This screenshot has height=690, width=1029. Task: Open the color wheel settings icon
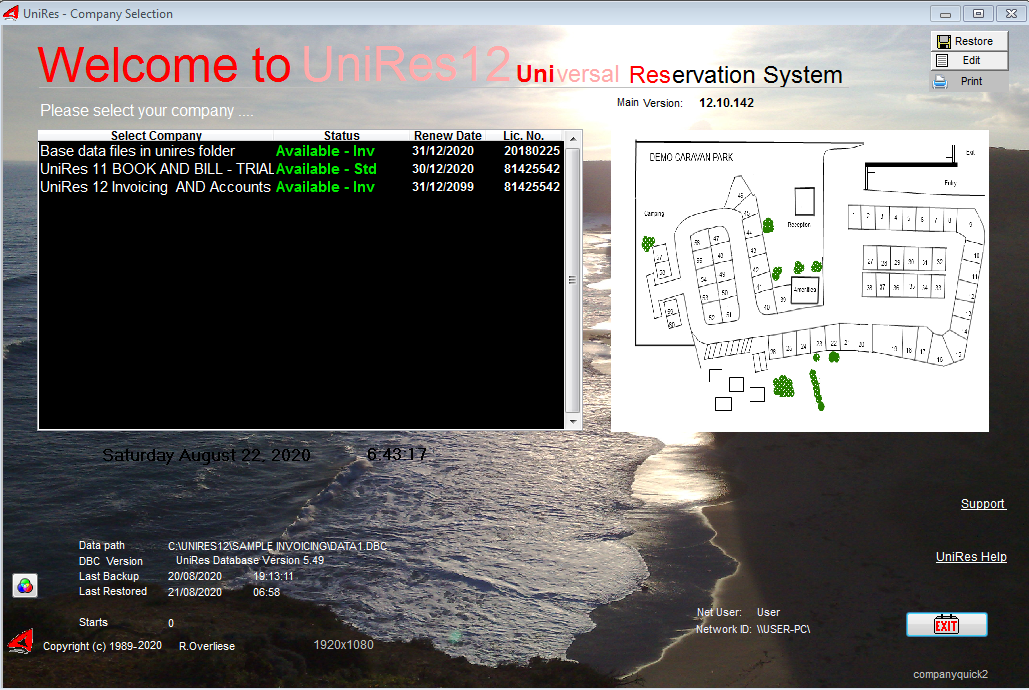pyautogui.click(x=25, y=586)
